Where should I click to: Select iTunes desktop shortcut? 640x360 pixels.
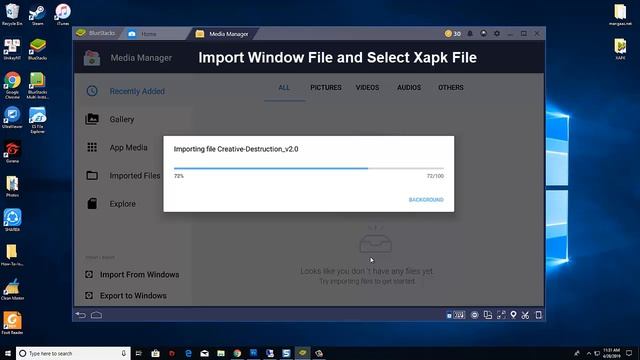pyautogui.click(x=63, y=14)
